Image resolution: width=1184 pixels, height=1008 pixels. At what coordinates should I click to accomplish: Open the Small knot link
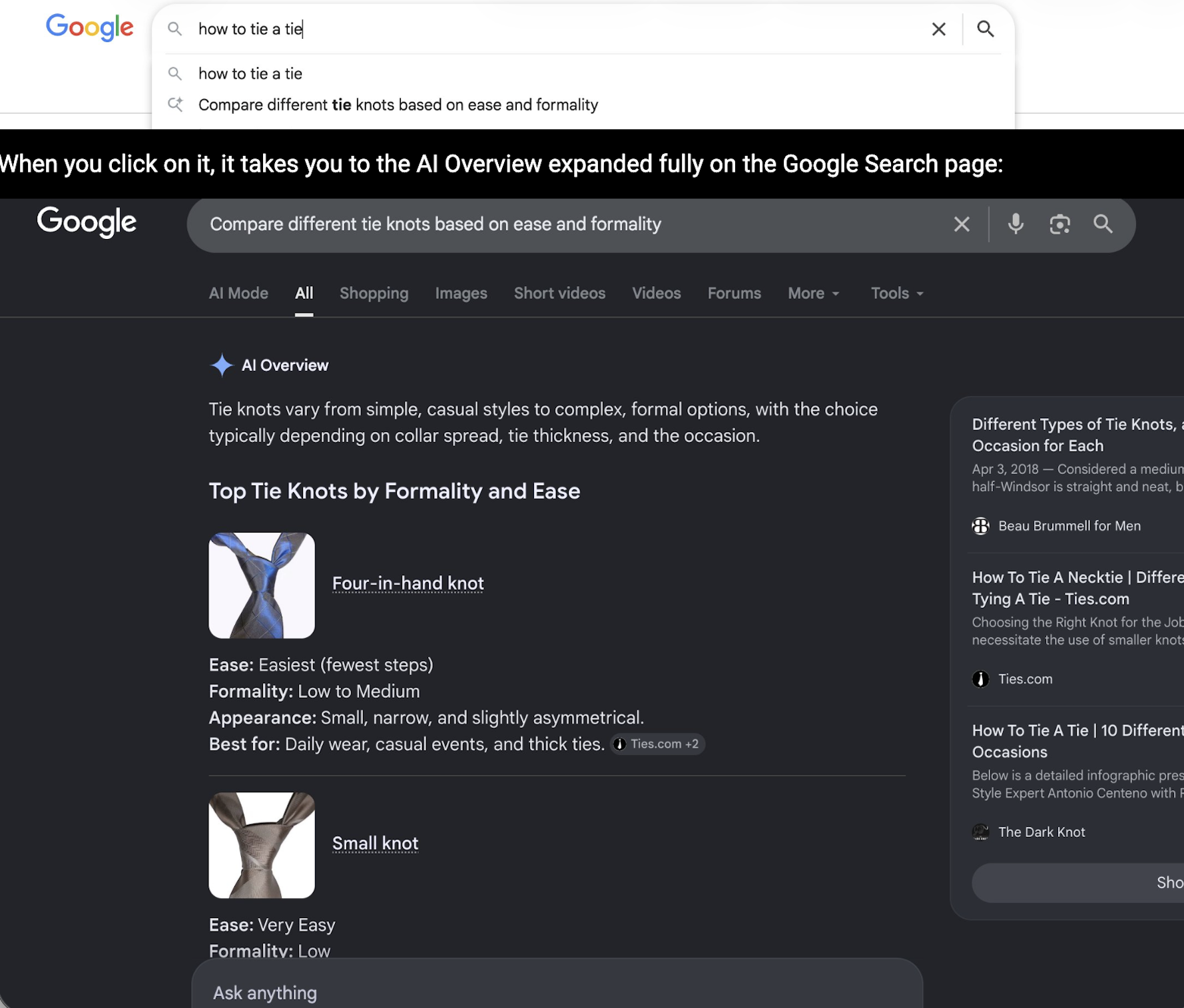(376, 844)
